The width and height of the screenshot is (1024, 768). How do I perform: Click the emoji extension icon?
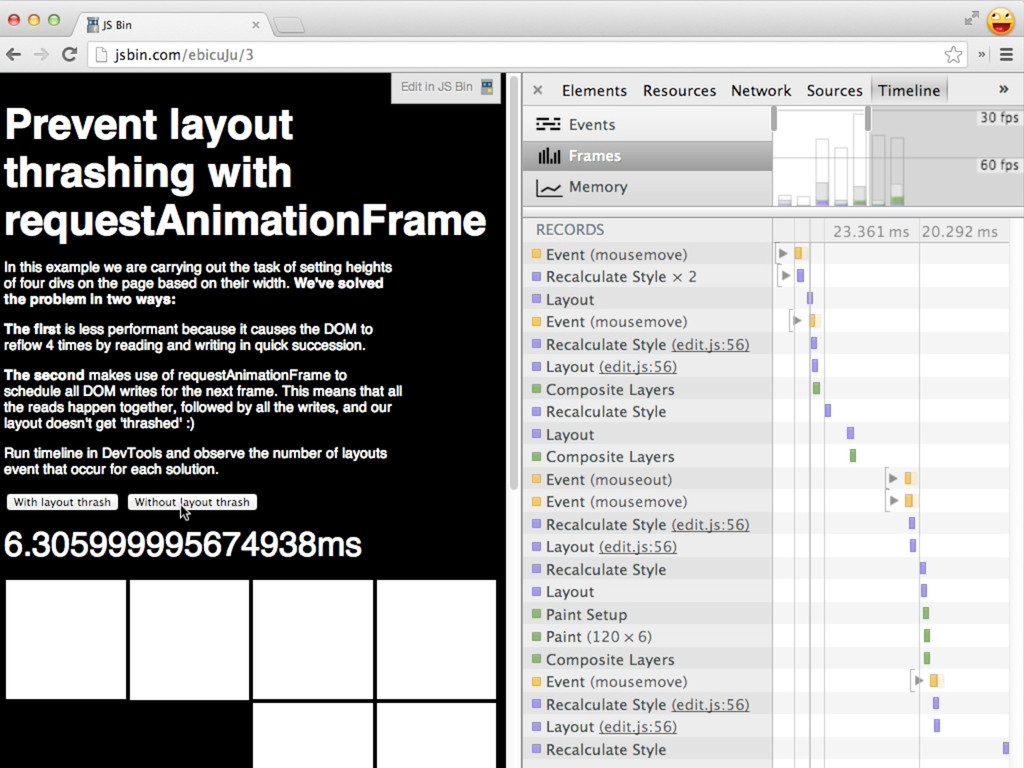click(x=1000, y=20)
